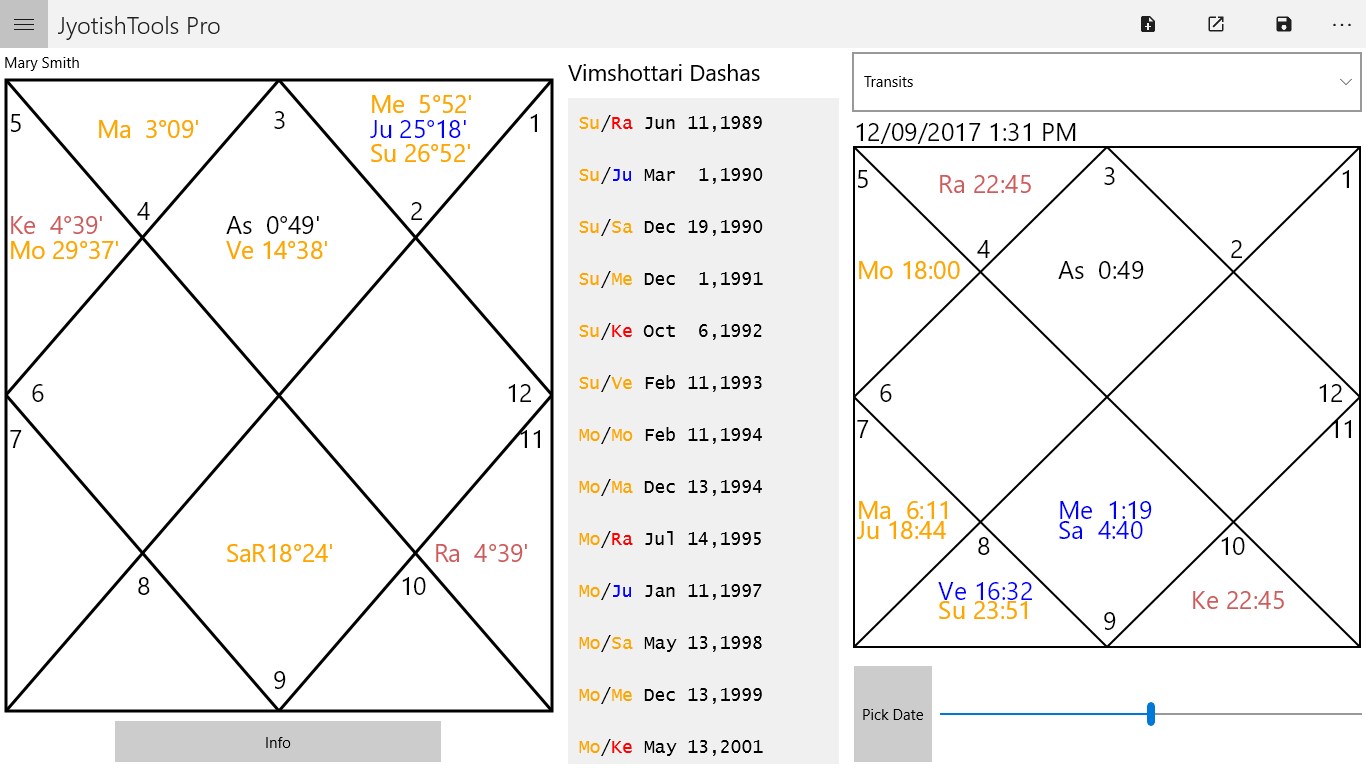This screenshot has height=768, width=1366.
Task: Click the Mo/Ke May 13,2001 dasha row
Action: (x=702, y=746)
